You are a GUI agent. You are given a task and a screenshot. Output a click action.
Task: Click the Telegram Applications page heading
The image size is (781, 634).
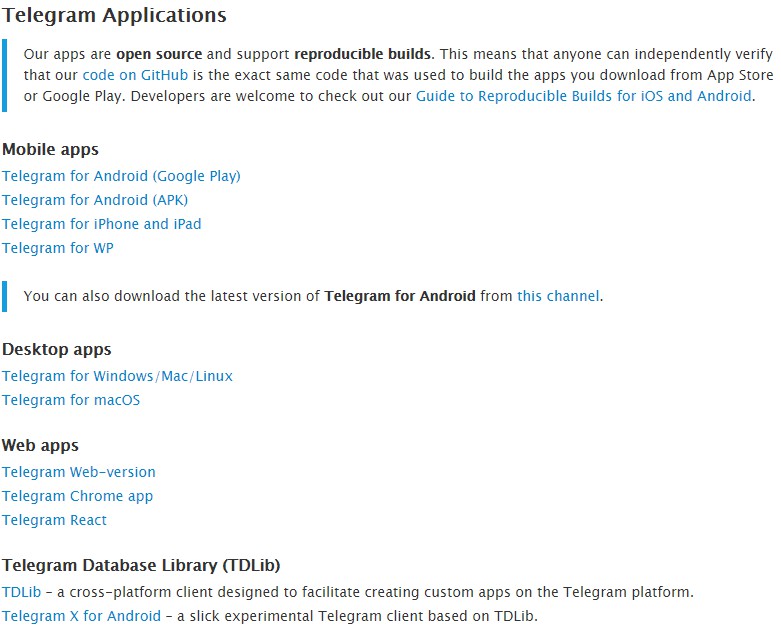[114, 15]
